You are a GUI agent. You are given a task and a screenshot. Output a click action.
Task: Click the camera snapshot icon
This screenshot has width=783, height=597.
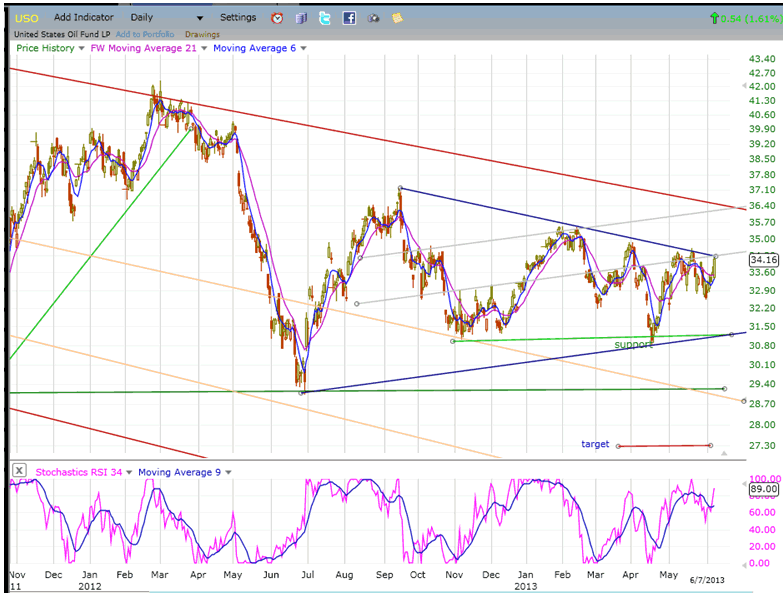(373, 18)
